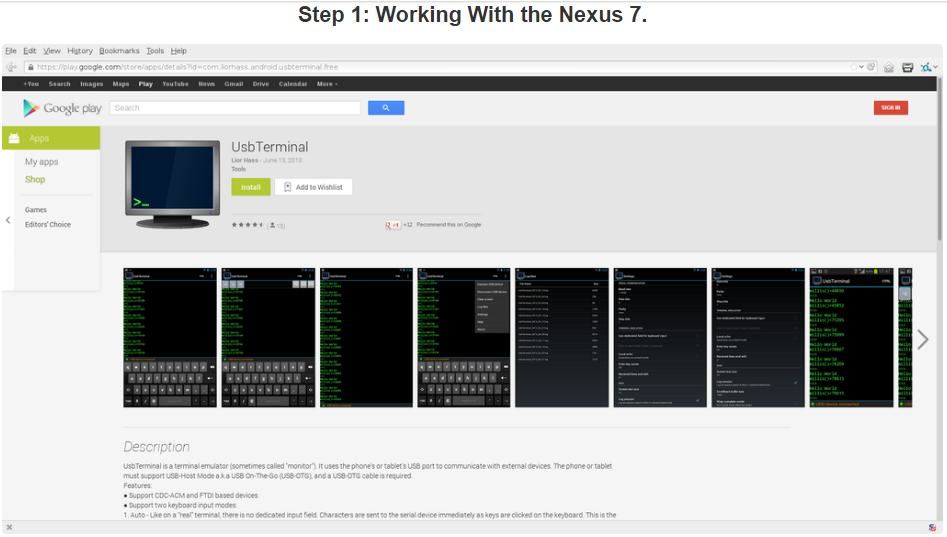Click developer name Lior Hass
947x537 pixels.
pos(245,160)
